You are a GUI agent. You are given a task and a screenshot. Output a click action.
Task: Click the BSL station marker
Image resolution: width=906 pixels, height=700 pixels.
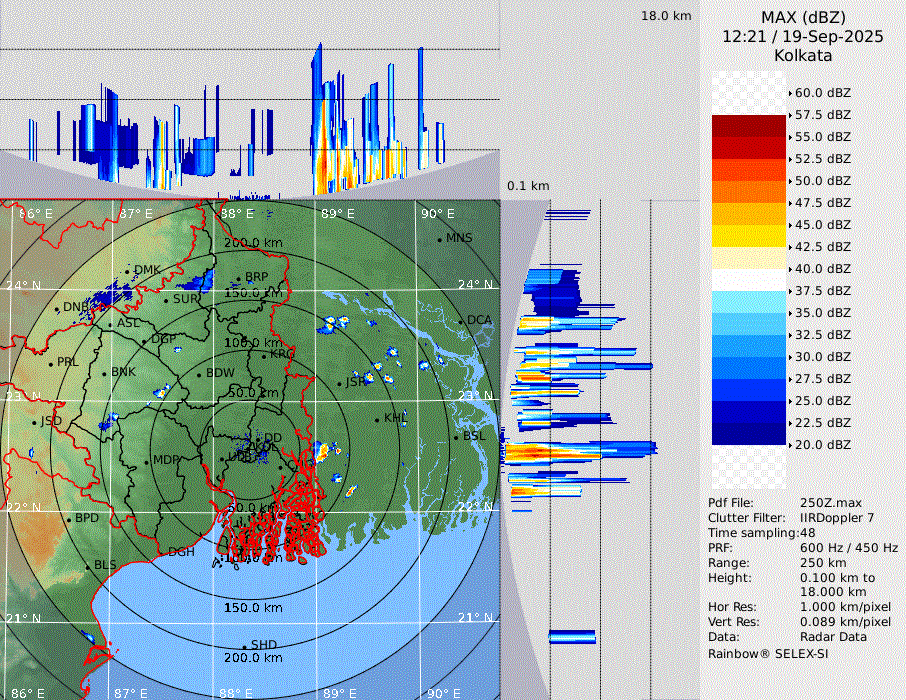(x=455, y=437)
